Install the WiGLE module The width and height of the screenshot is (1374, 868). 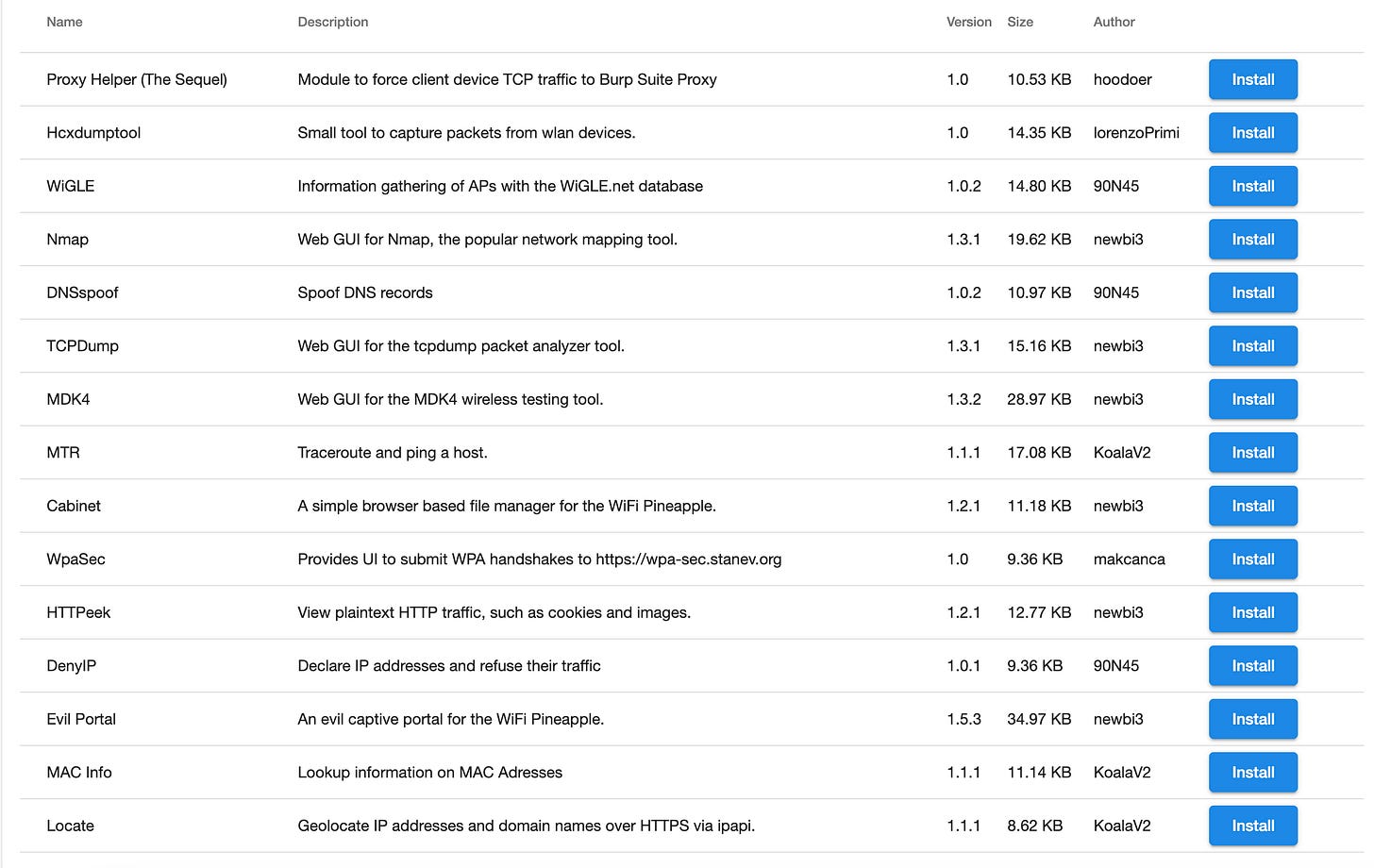(x=1252, y=186)
